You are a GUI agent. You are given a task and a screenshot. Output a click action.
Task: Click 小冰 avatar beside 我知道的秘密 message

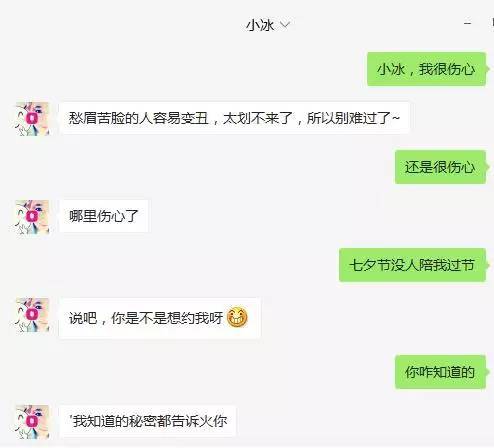click(33, 422)
